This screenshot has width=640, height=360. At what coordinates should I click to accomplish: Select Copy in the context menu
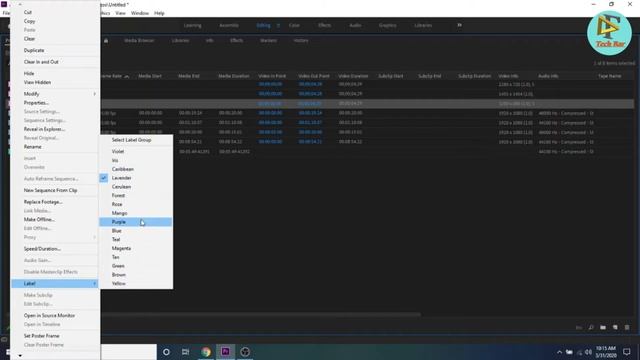[x=29, y=21]
